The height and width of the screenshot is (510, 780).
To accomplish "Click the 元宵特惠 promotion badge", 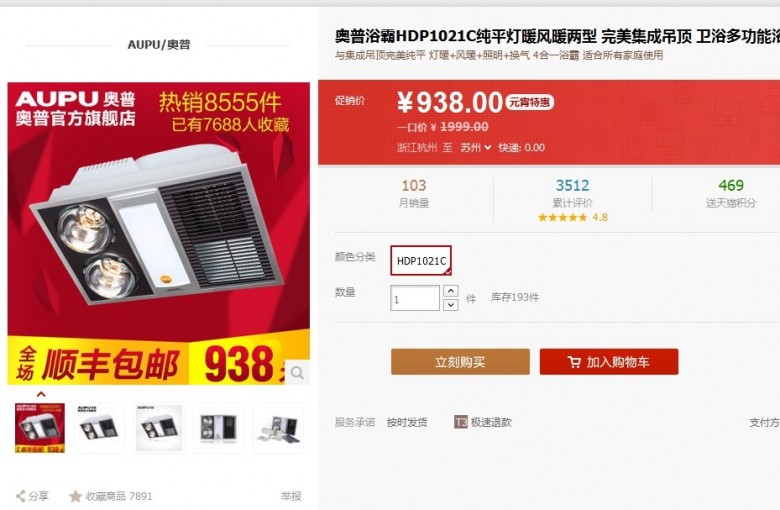I will (x=530, y=102).
